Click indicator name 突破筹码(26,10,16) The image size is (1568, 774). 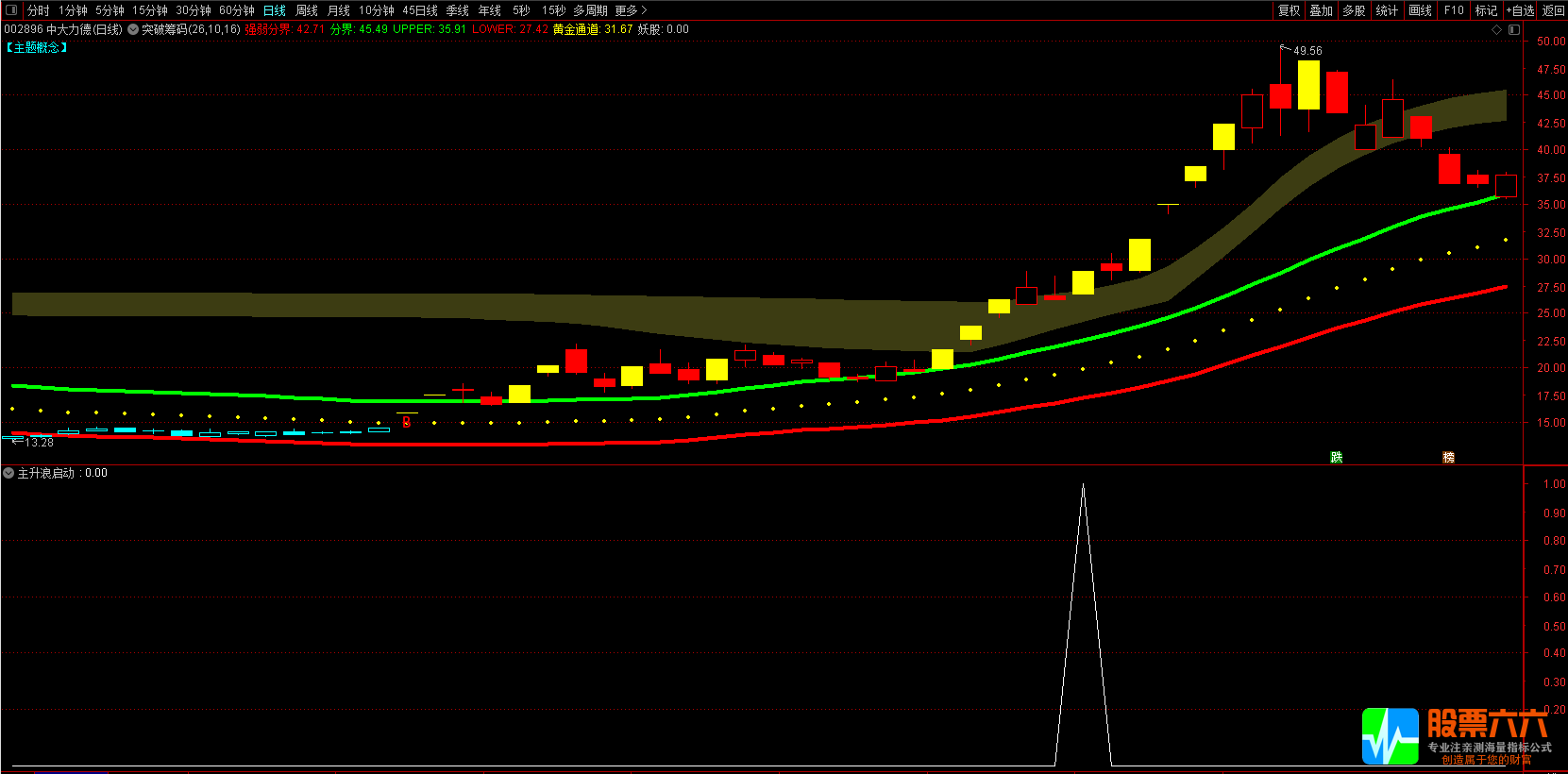point(191,29)
